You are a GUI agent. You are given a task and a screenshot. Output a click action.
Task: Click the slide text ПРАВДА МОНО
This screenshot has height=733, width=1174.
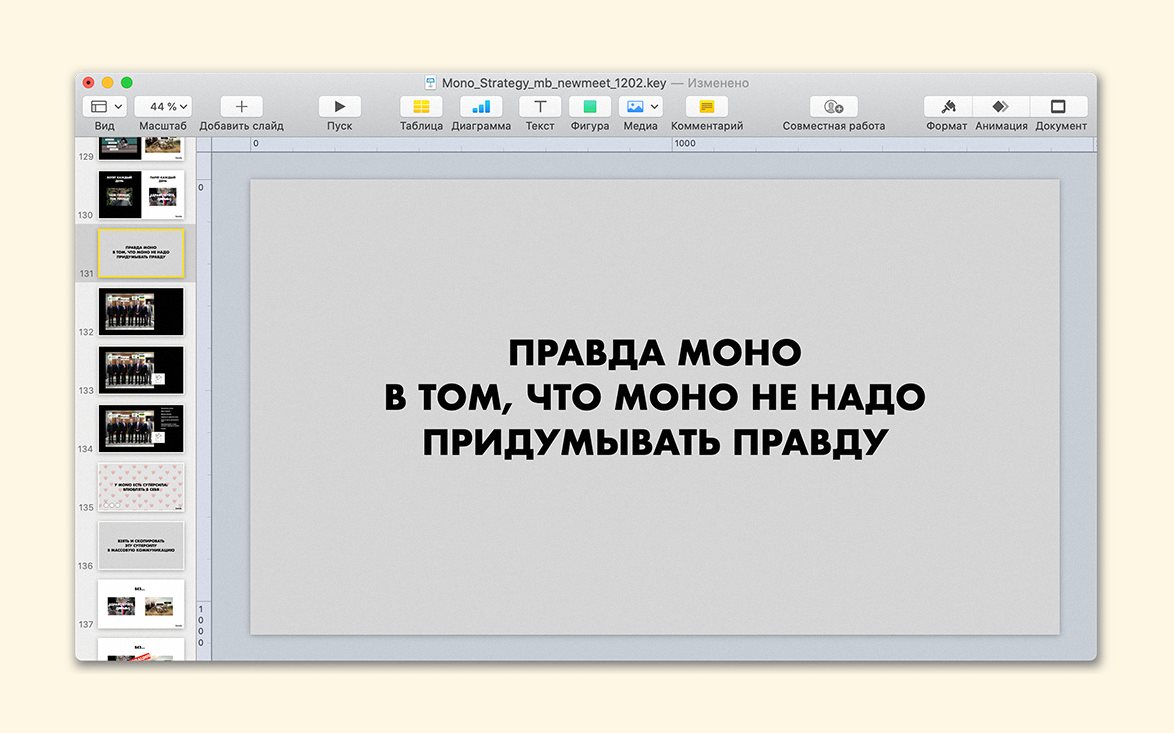tap(655, 353)
